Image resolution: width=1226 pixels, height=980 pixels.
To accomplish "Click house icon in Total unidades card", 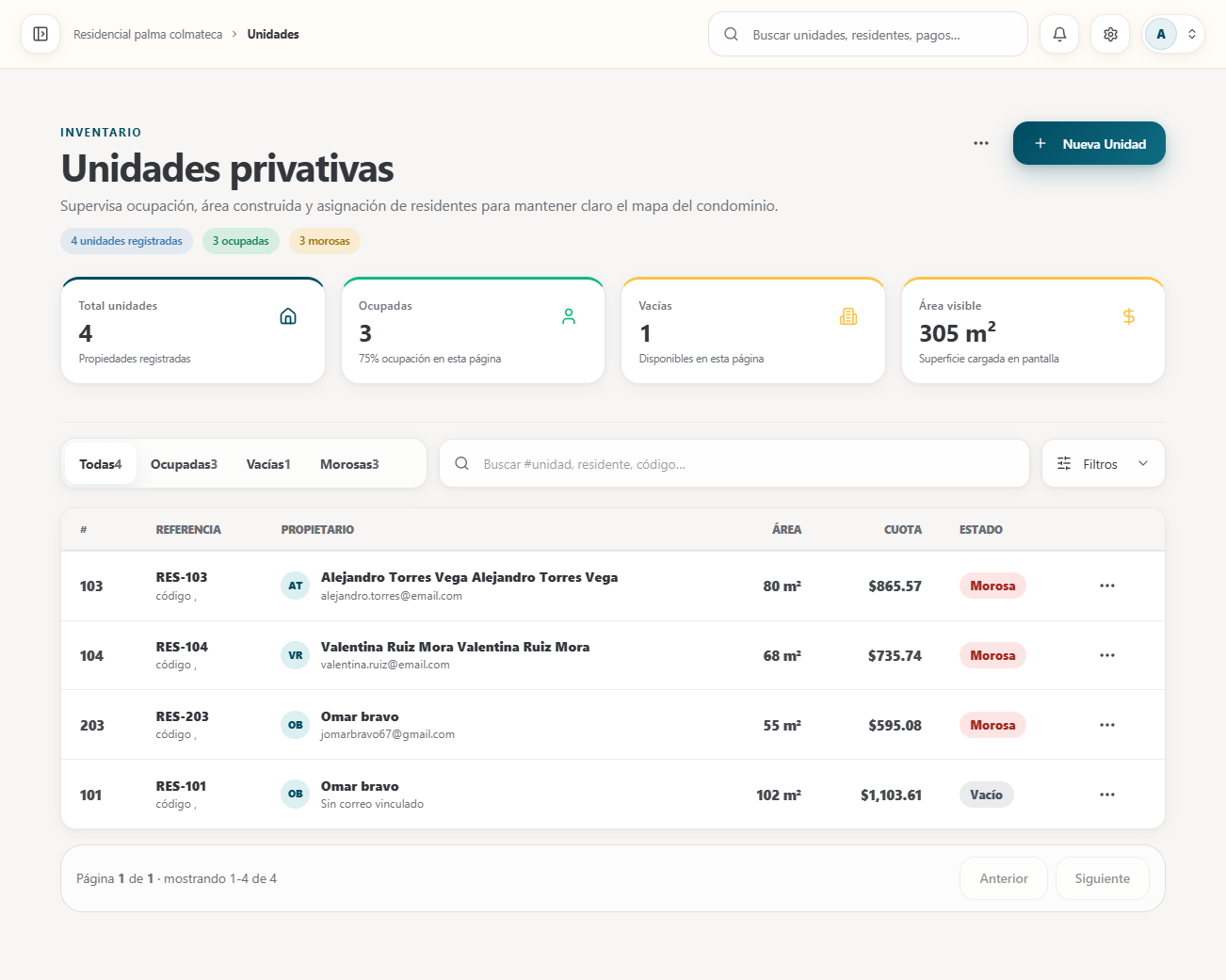I will tap(288, 316).
